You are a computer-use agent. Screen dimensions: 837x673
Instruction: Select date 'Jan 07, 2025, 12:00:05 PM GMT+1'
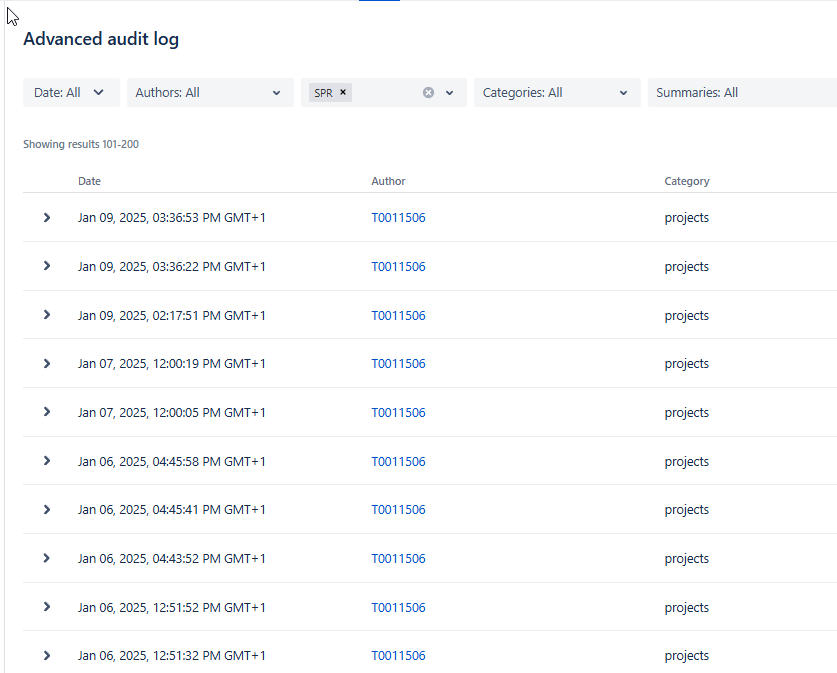point(171,413)
